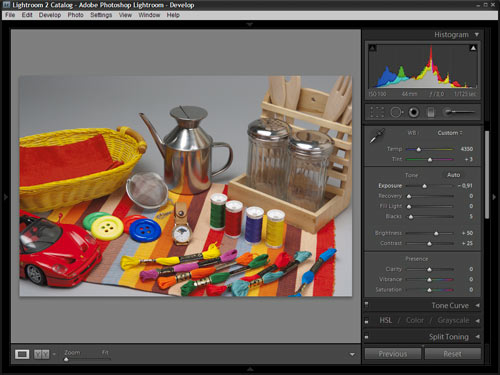Open Before/After view options arrow

(54, 354)
